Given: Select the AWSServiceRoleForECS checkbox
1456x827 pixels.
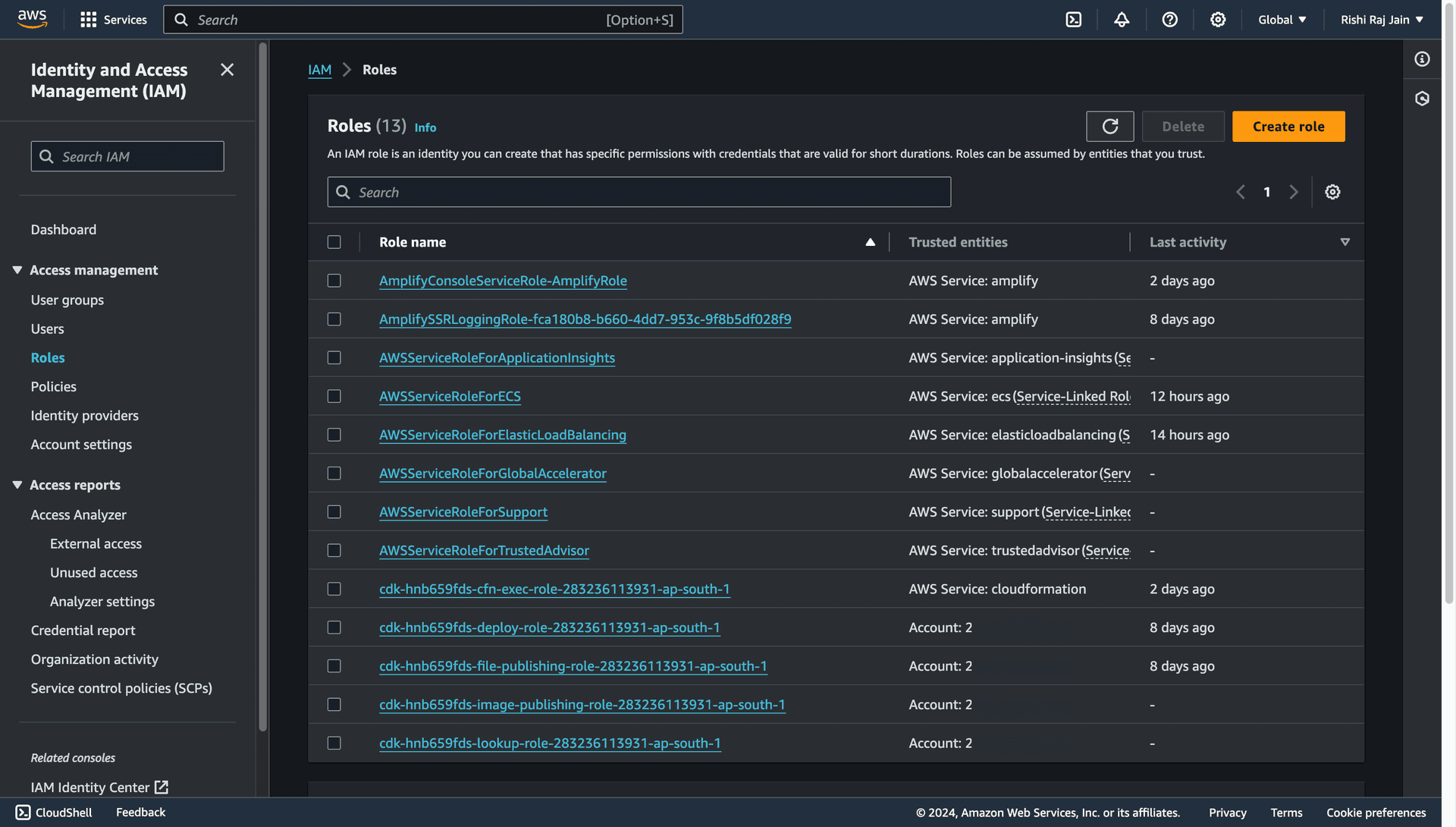Looking at the screenshot, I should point(334,396).
